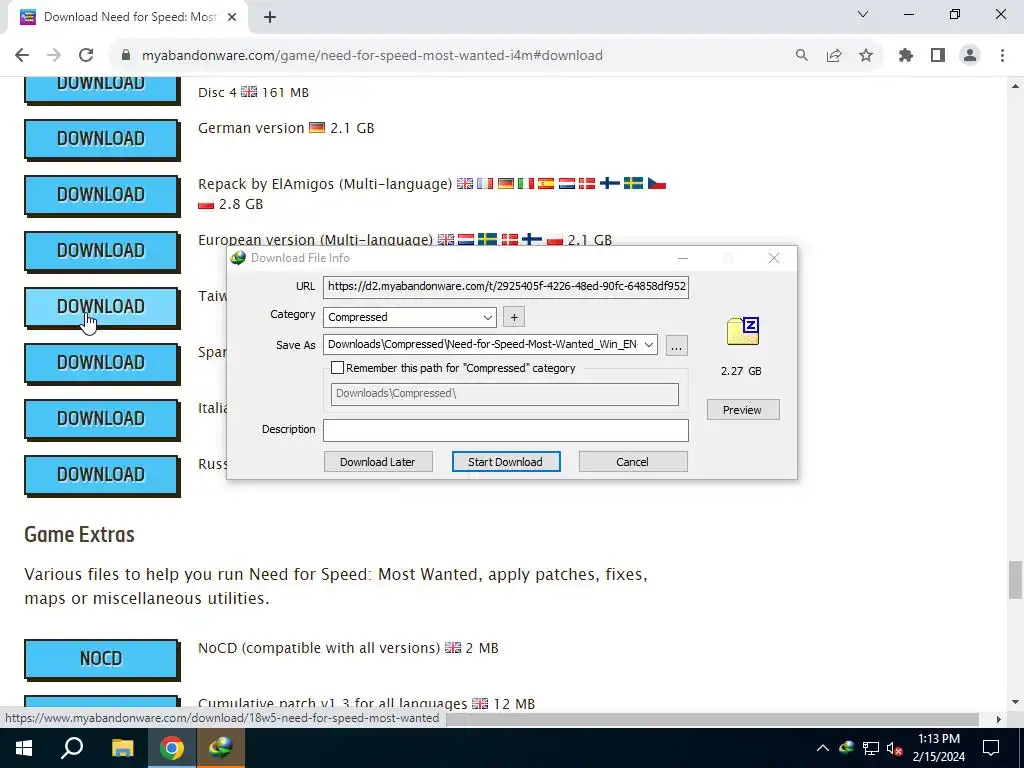Screen dimensions: 1024x768
Task: Click the scroll down arrow on page
Action: pyautogui.click(x=1015, y=703)
